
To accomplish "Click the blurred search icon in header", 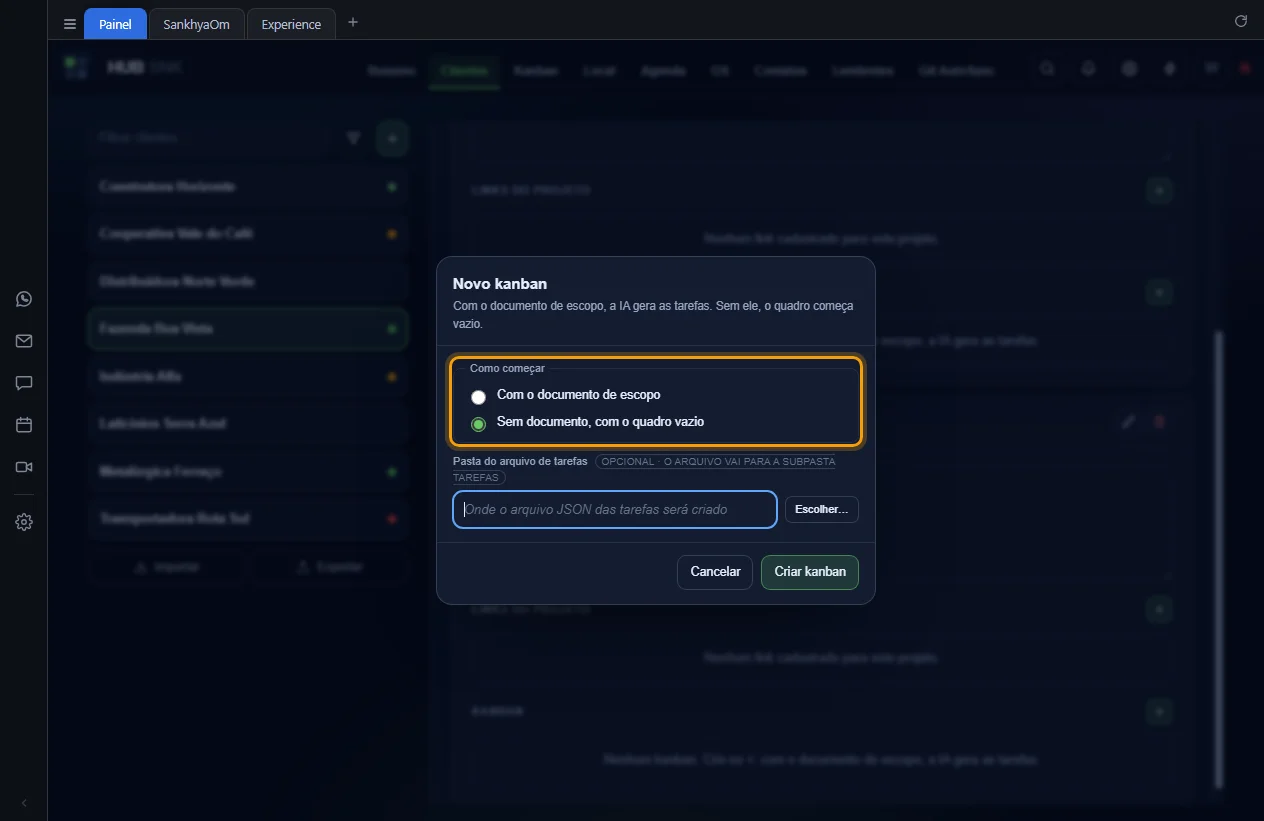I will (x=1047, y=69).
